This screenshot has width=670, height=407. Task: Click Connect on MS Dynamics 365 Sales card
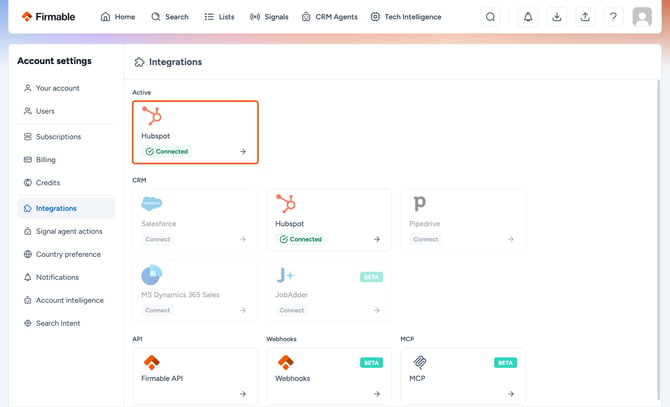click(x=158, y=310)
